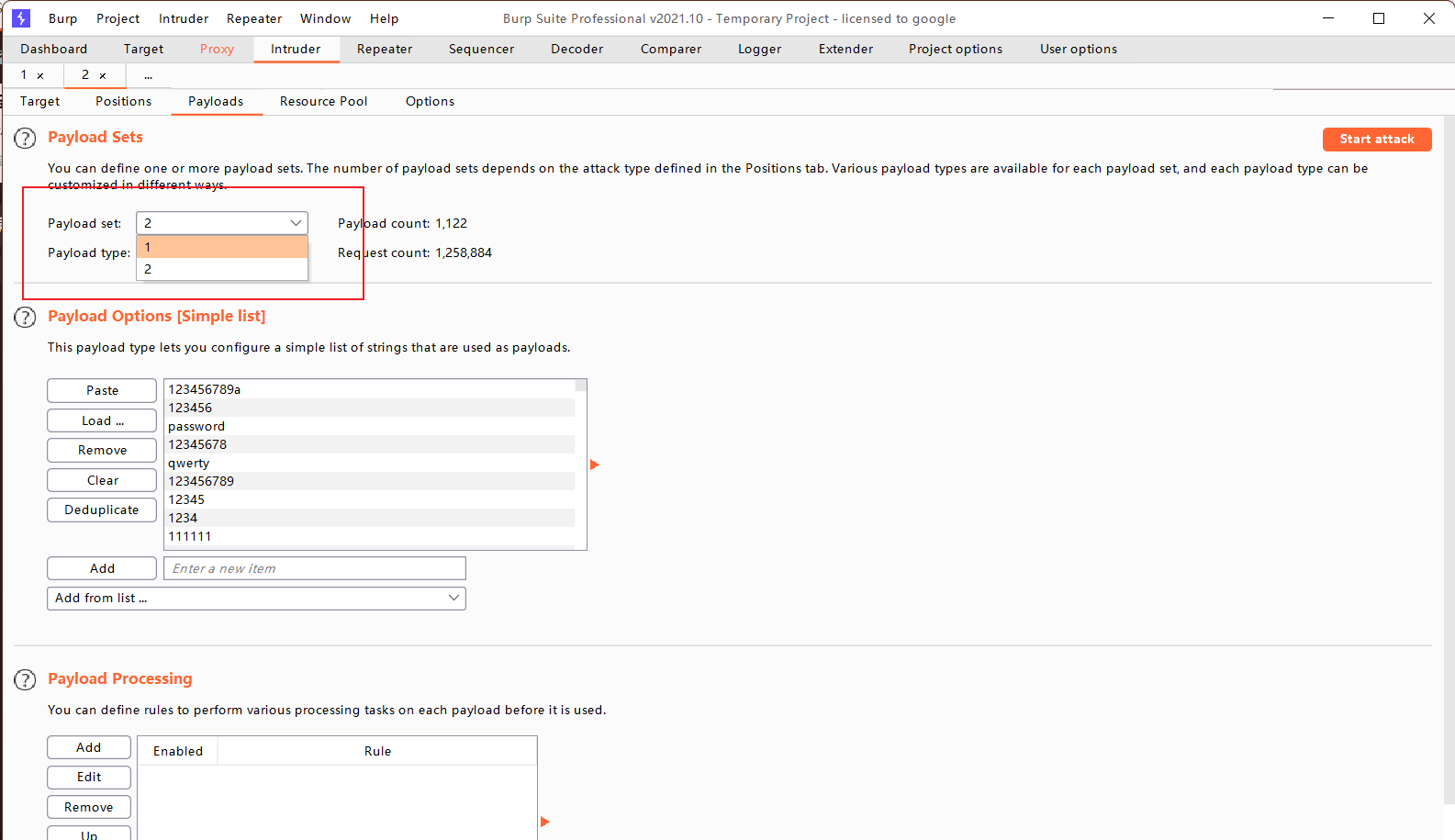This screenshot has width=1455, height=840.
Task: Open Payload Options help icon
Action: [25, 318]
